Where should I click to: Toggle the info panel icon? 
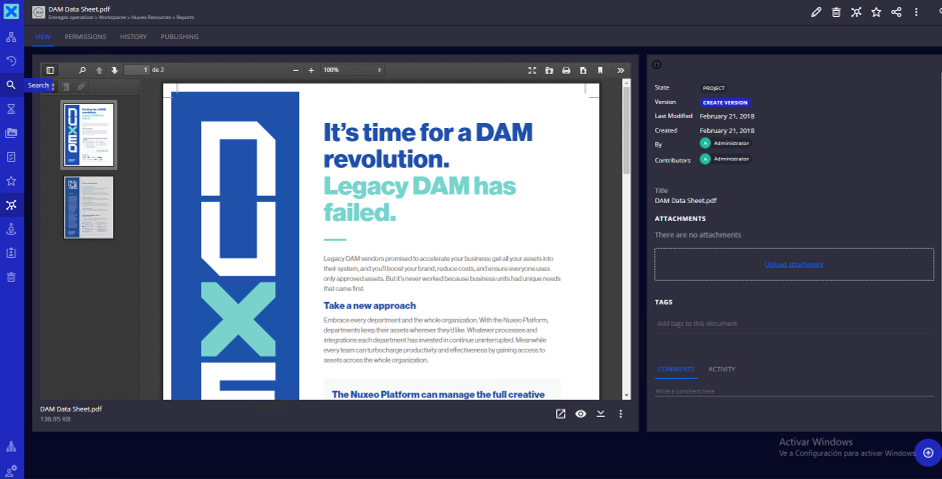click(x=657, y=65)
